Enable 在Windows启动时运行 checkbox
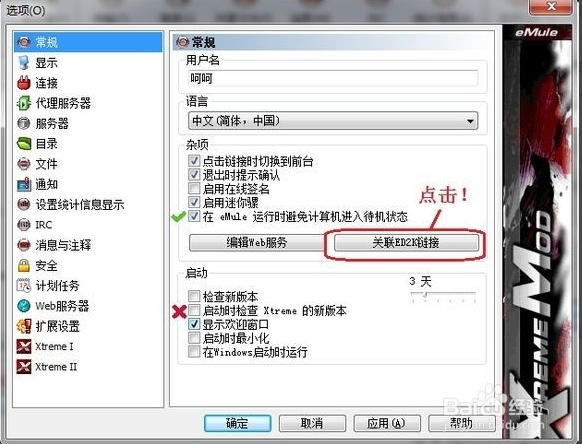The image size is (582, 444). tap(194, 351)
